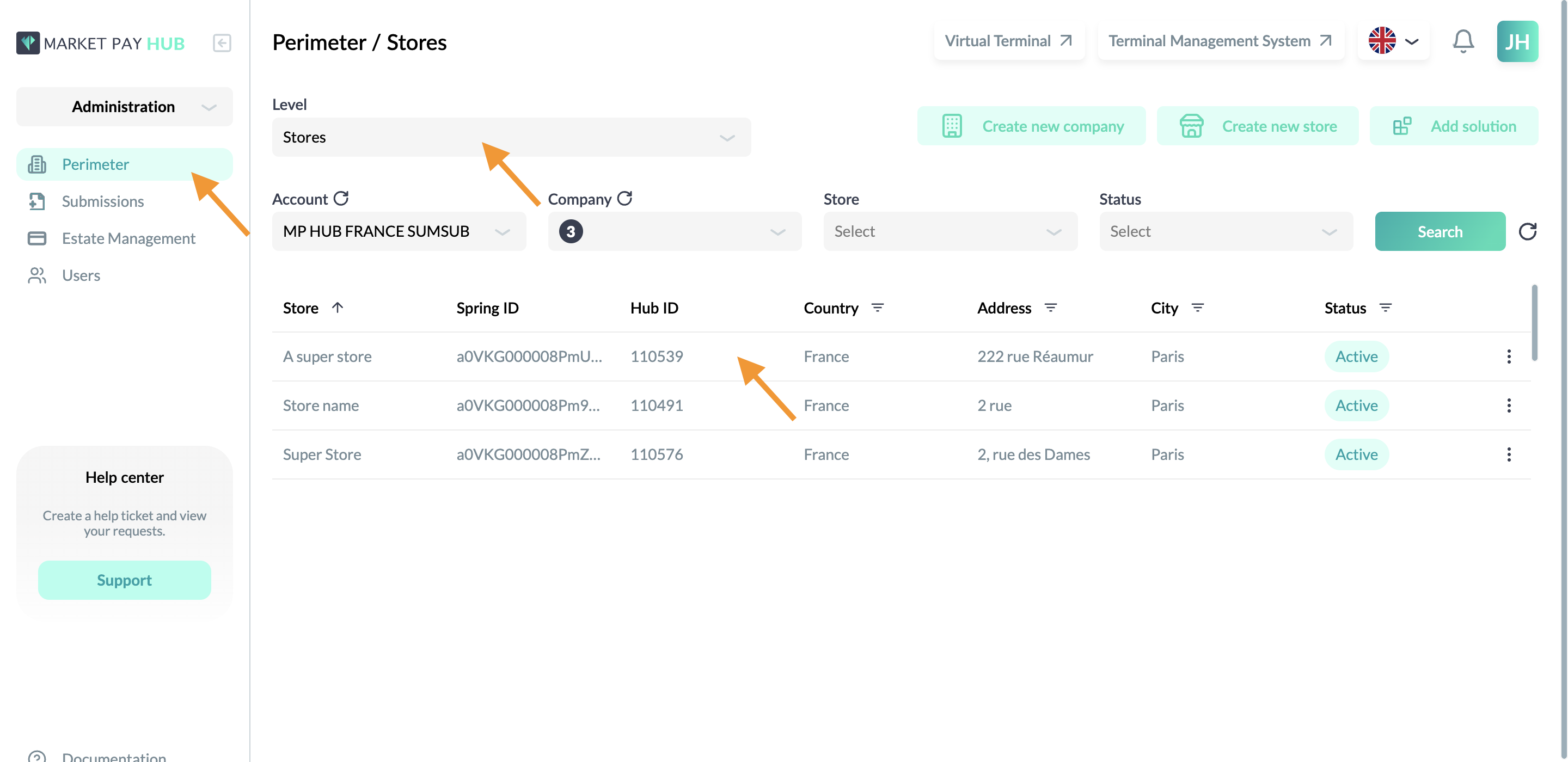This screenshot has width=1568, height=762.
Task: Filter the Address column
Action: coord(1051,308)
